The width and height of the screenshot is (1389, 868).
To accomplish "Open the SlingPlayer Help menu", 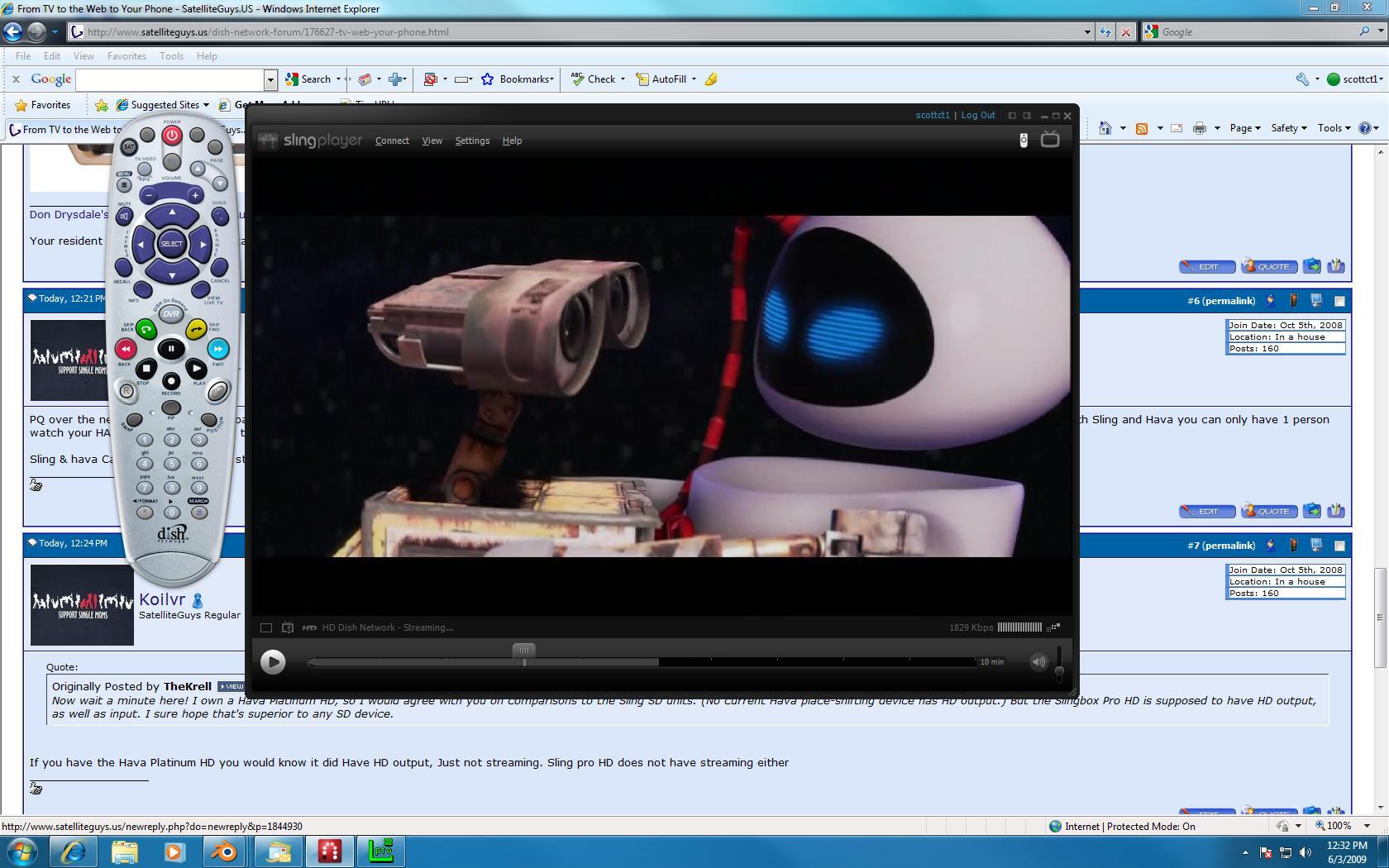I will (x=512, y=141).
